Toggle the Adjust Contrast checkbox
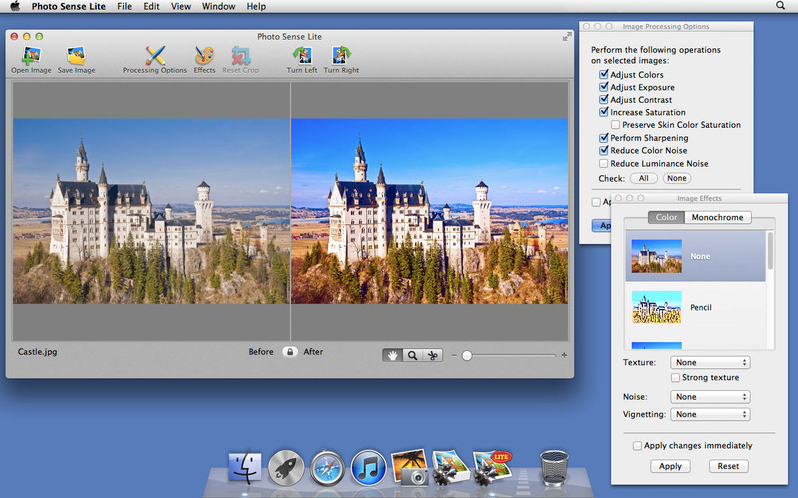The image size is (798, 498). click(604, 100)
